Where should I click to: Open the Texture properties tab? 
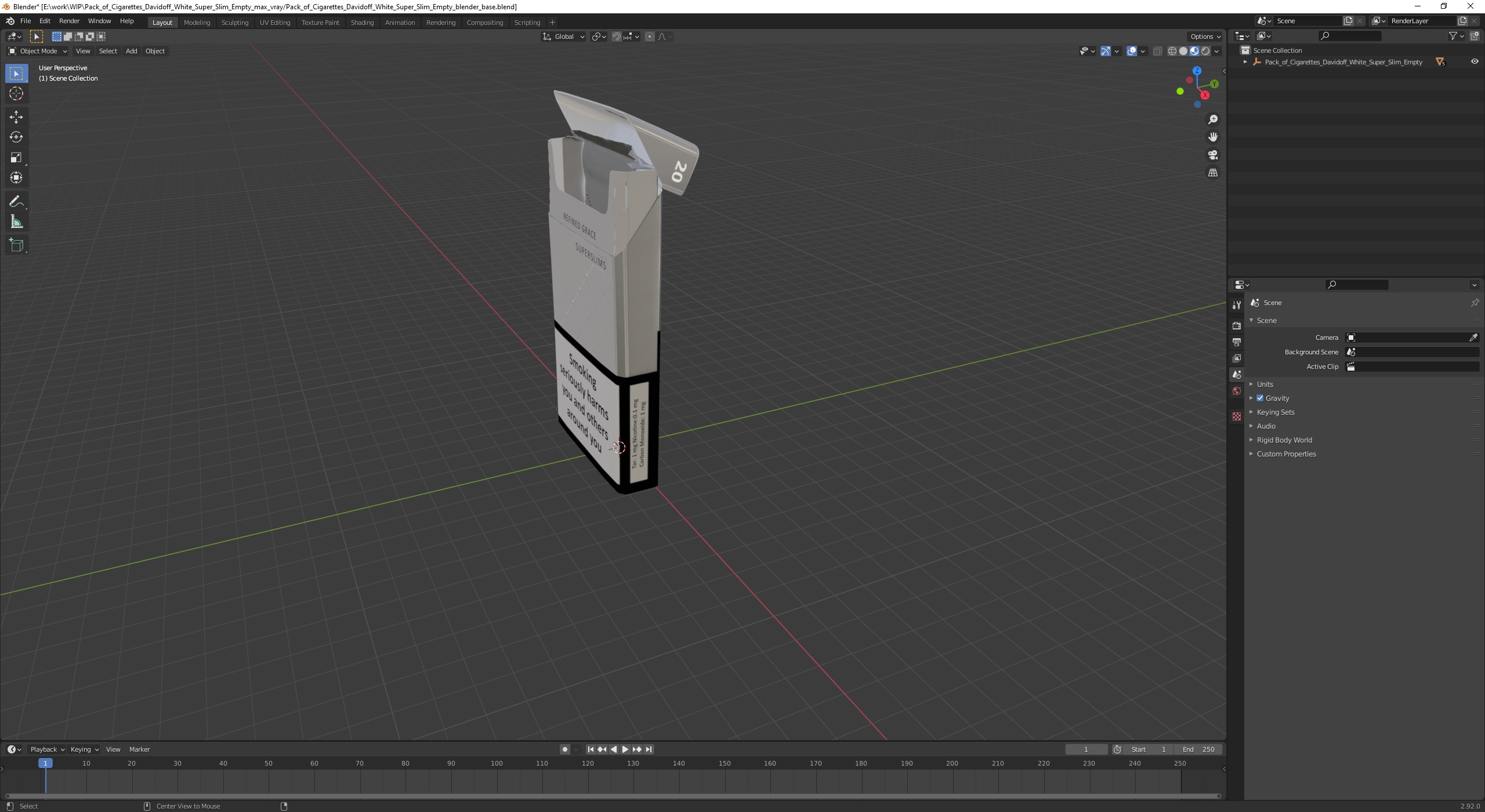1236,416
